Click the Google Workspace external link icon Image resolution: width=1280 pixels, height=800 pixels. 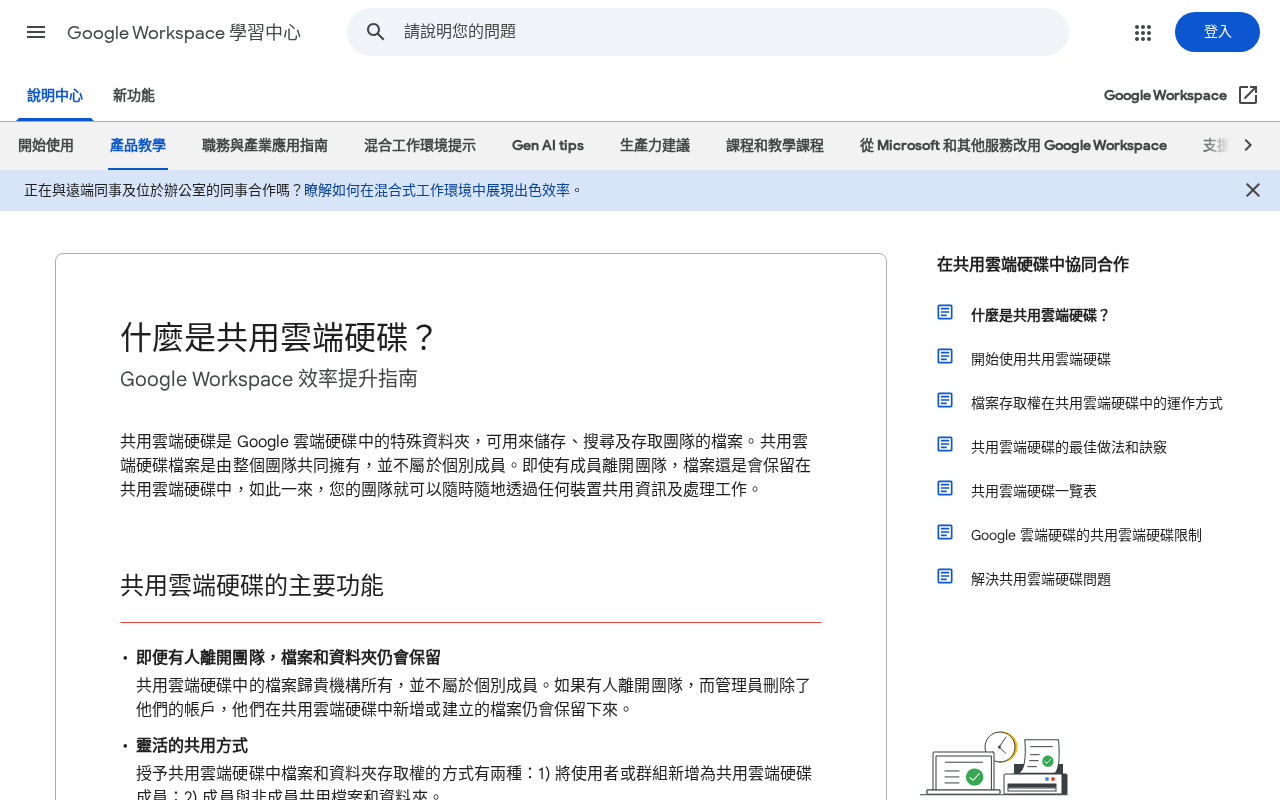coord(1248,95)
